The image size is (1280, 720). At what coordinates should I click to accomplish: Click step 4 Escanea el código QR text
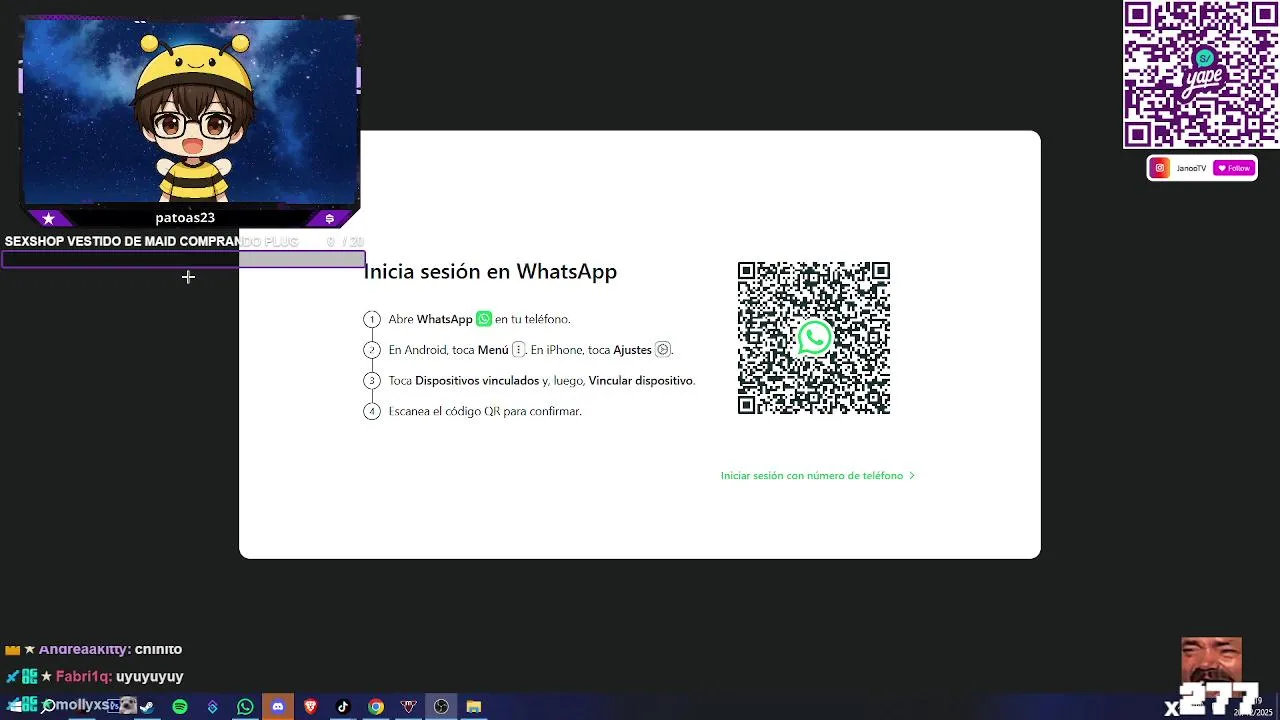[x=485, y=411]
